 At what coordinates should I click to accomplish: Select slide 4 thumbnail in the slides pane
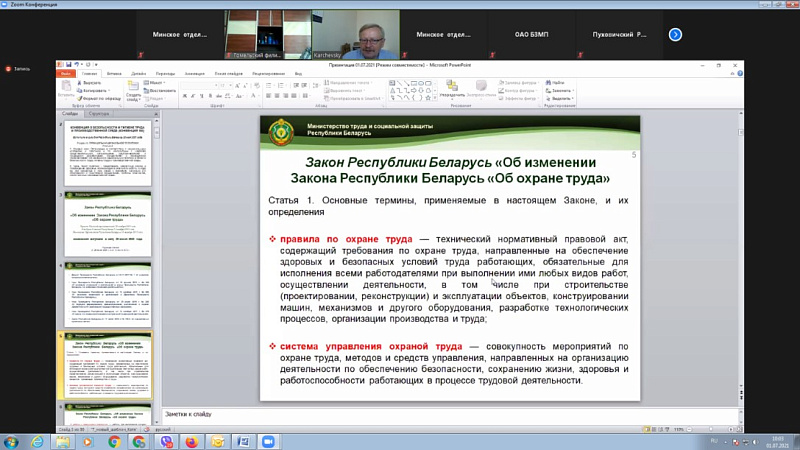click(108, 295)
